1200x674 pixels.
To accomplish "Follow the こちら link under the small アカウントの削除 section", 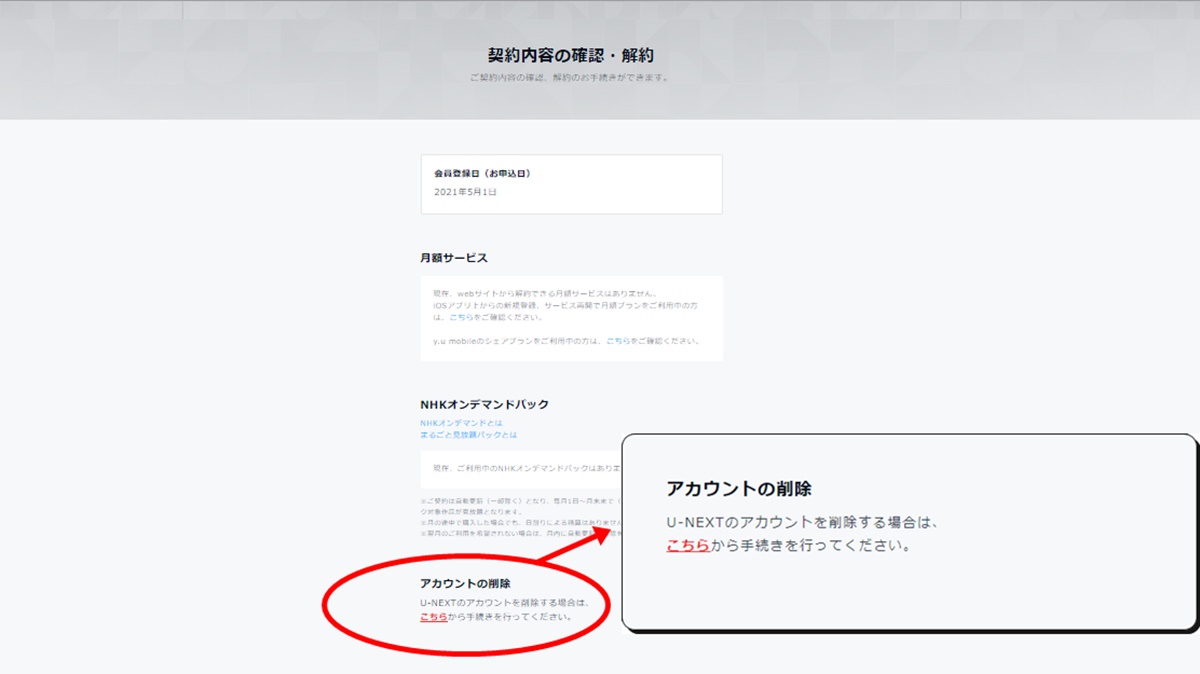I will click(x=434, y=617).
